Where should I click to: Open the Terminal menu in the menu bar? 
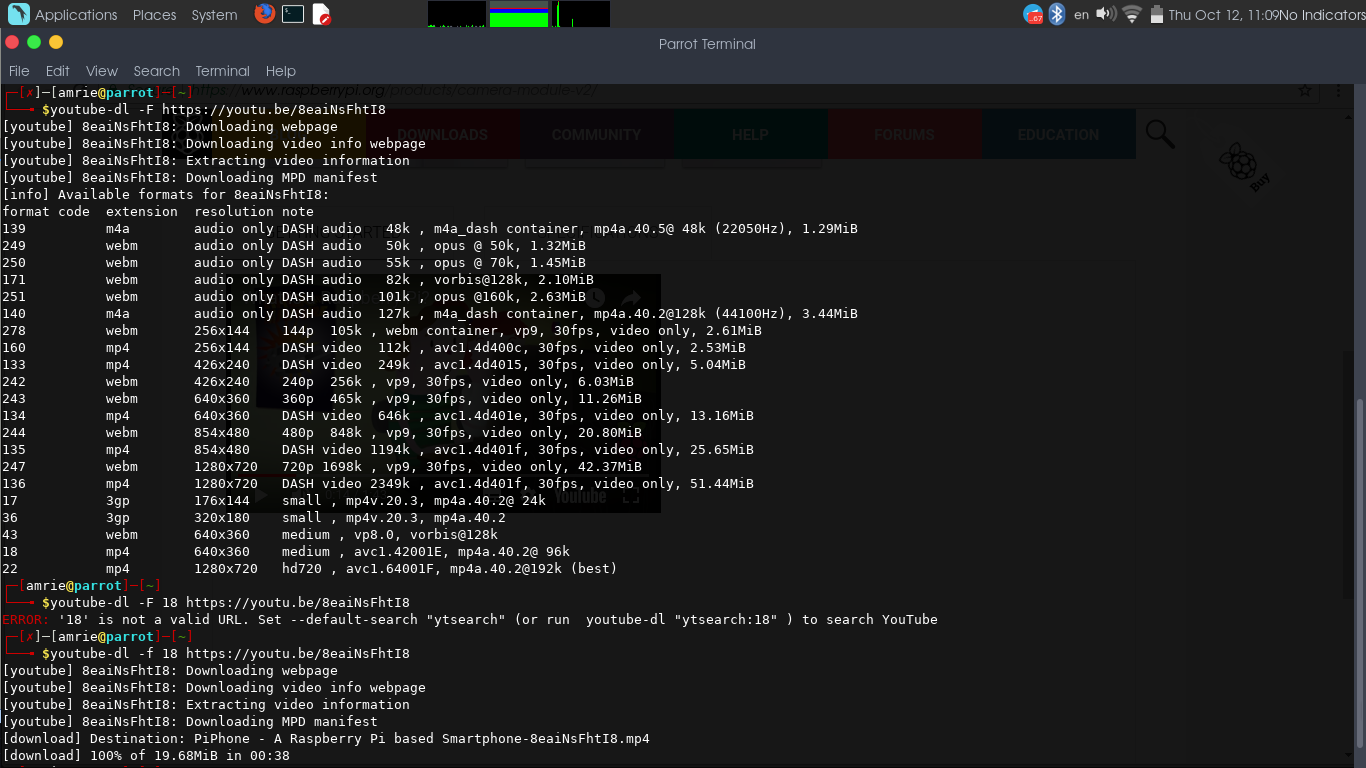(222, 71)
